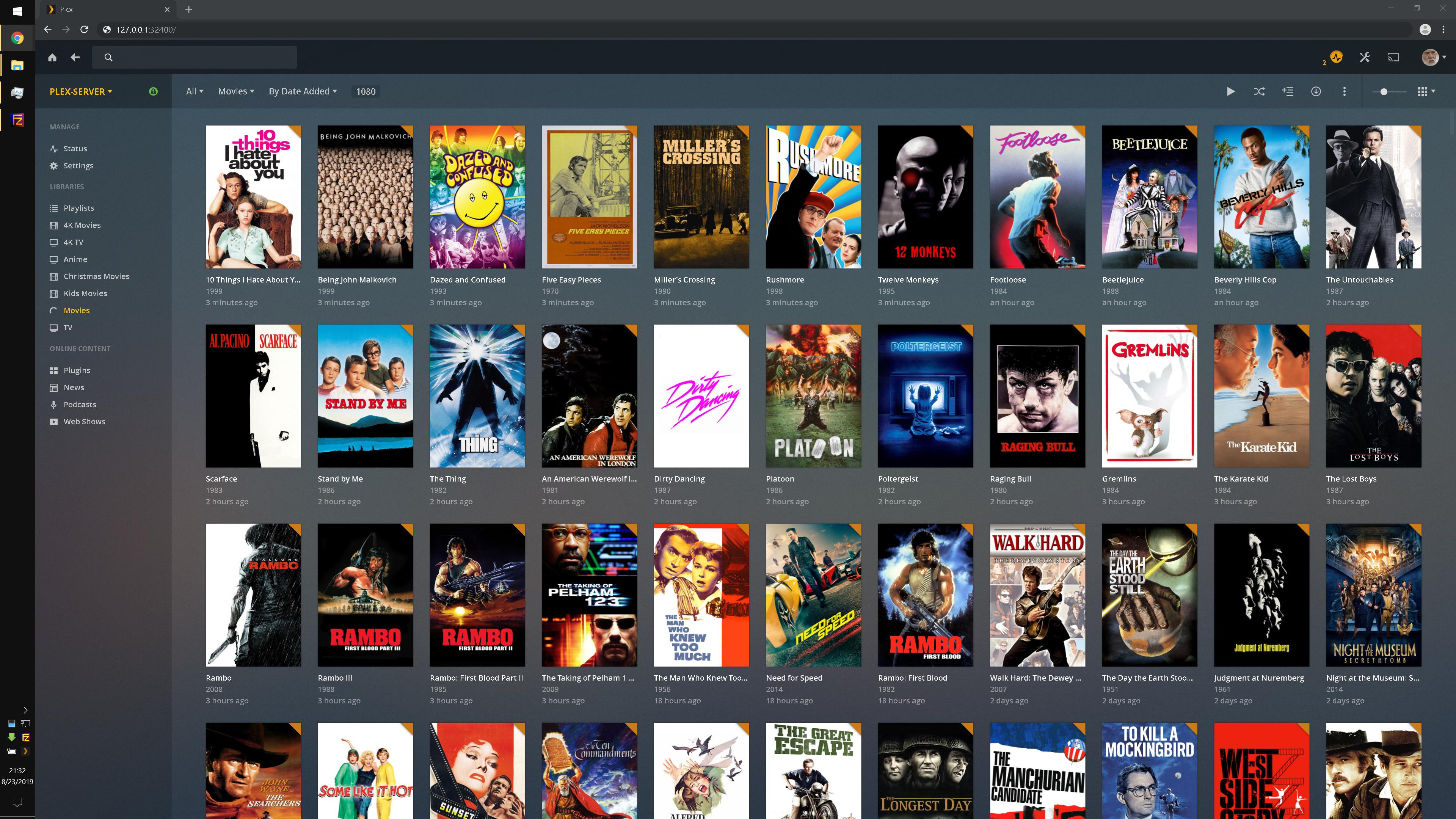Open the Podcasts section
This screenshot has width=1456, height=819.
pos(80,405)
